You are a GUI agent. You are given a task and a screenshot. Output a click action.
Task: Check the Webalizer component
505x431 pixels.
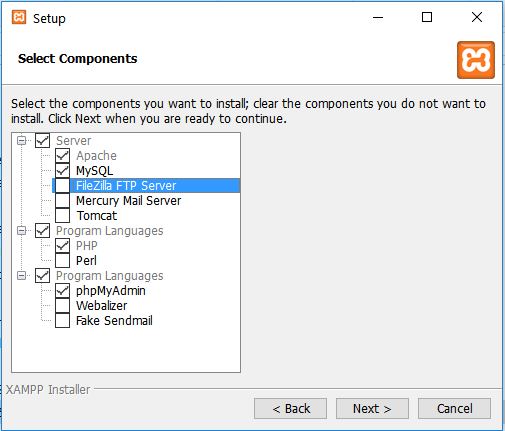tap(62, 306)
